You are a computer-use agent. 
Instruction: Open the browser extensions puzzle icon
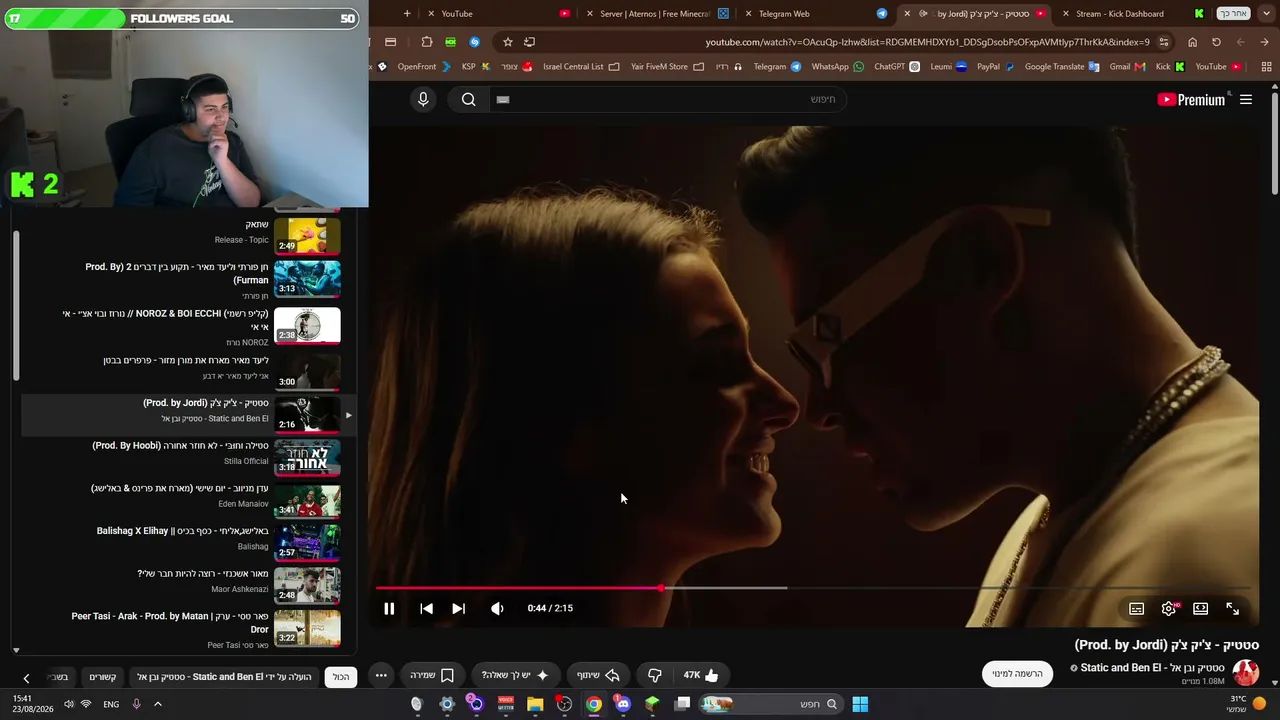click(427, 42)
